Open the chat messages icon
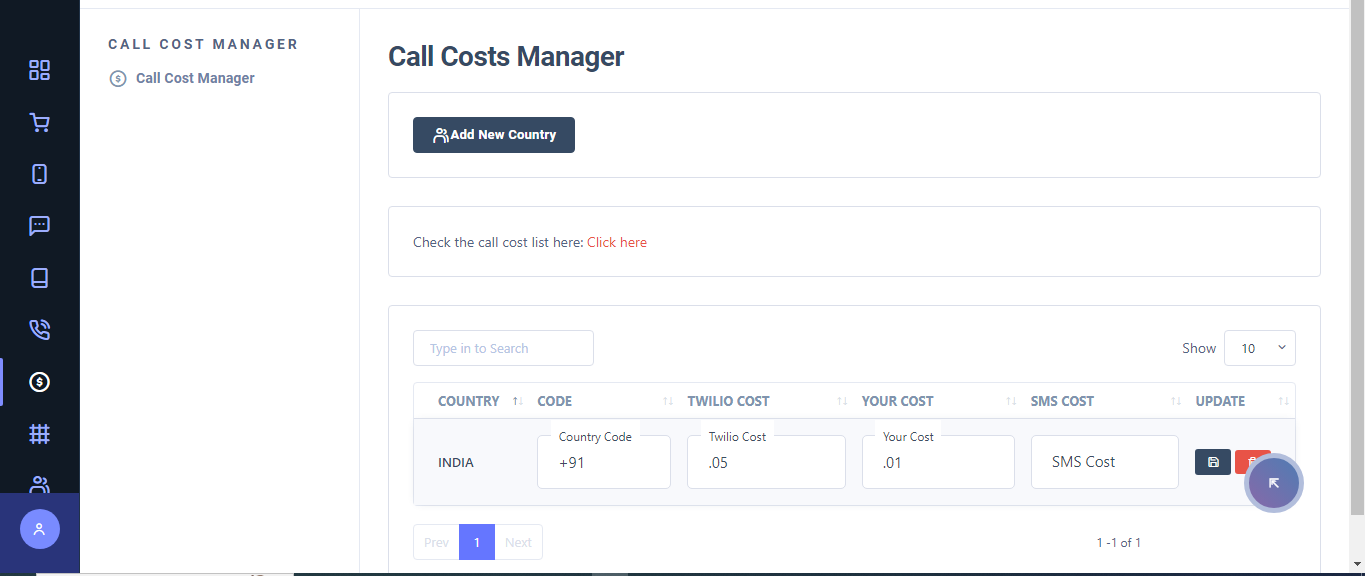1365x576 pixels. point(39,225)
